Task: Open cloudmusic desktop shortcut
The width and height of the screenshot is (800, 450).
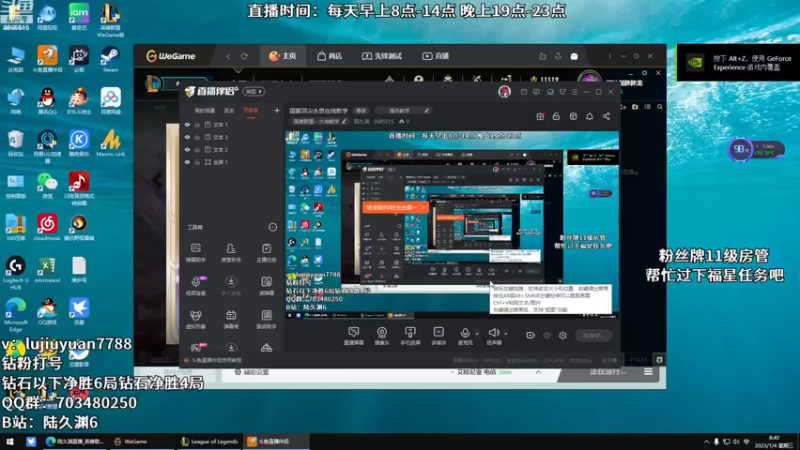Action: 47,228
